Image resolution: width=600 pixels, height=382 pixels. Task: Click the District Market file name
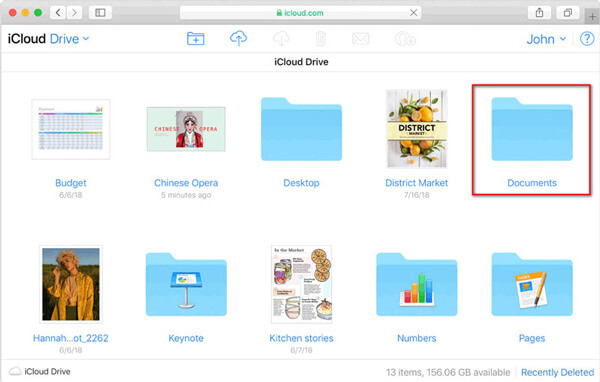pyautogui.click(x=417, y=183)
